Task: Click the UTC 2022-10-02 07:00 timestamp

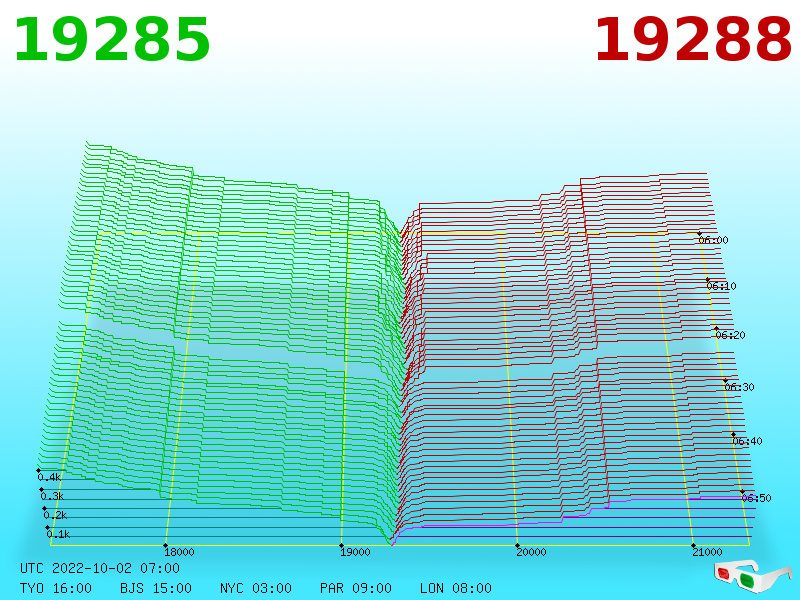Action: point(100,568)
